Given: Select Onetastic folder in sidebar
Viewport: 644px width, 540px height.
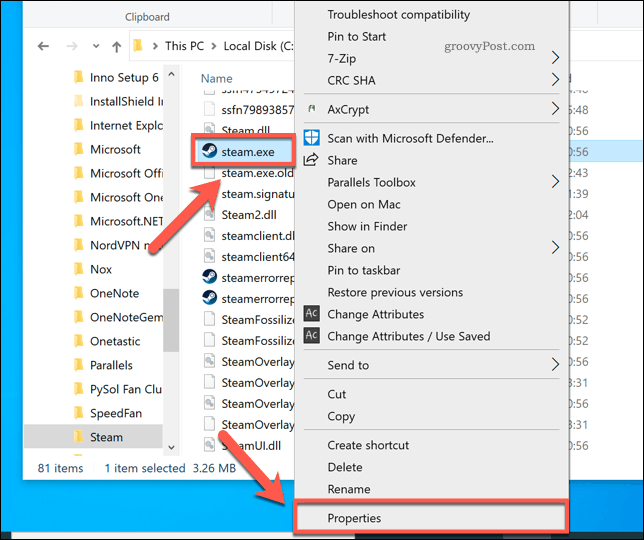Looking at the screenshot, I should (115, 341).
